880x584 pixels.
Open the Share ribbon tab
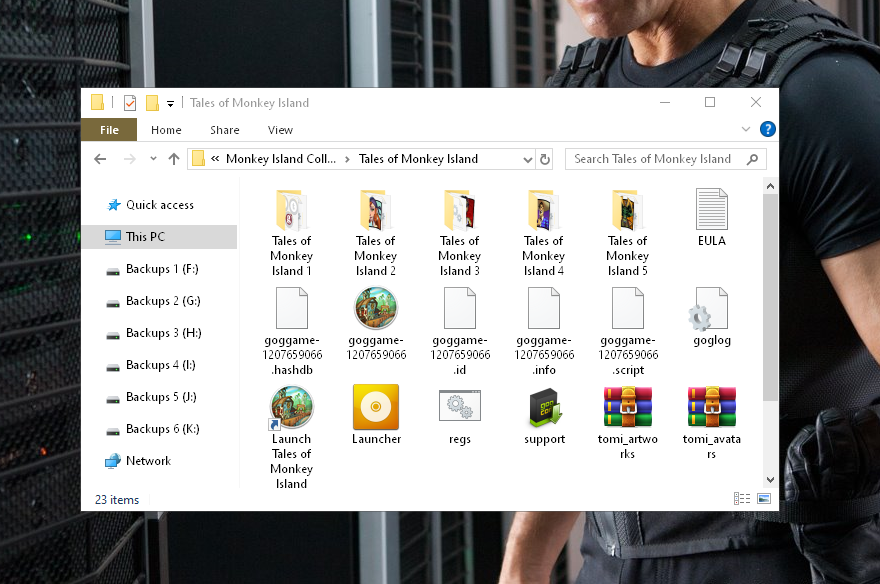pos(224,130)
